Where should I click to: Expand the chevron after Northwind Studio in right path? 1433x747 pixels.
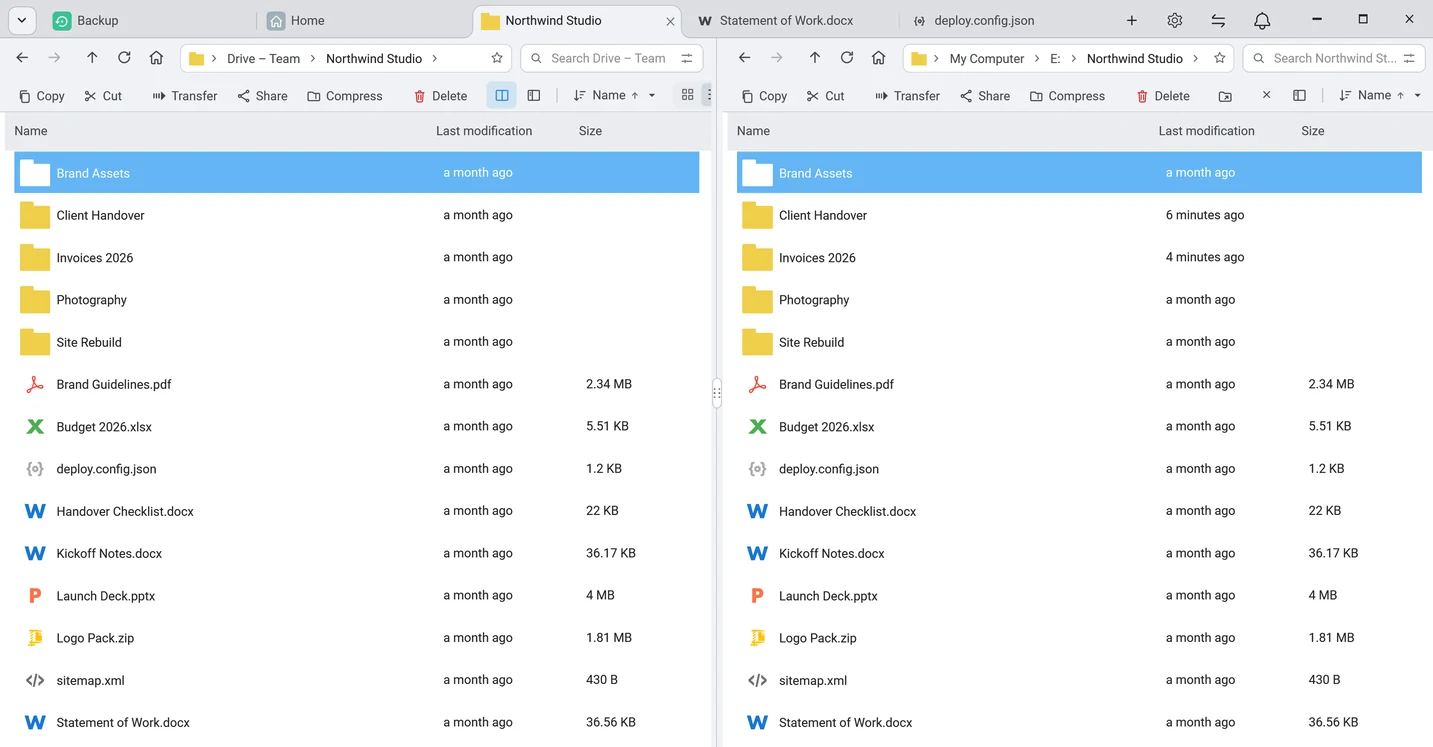pyautogui.click(x=1195, y=58)
